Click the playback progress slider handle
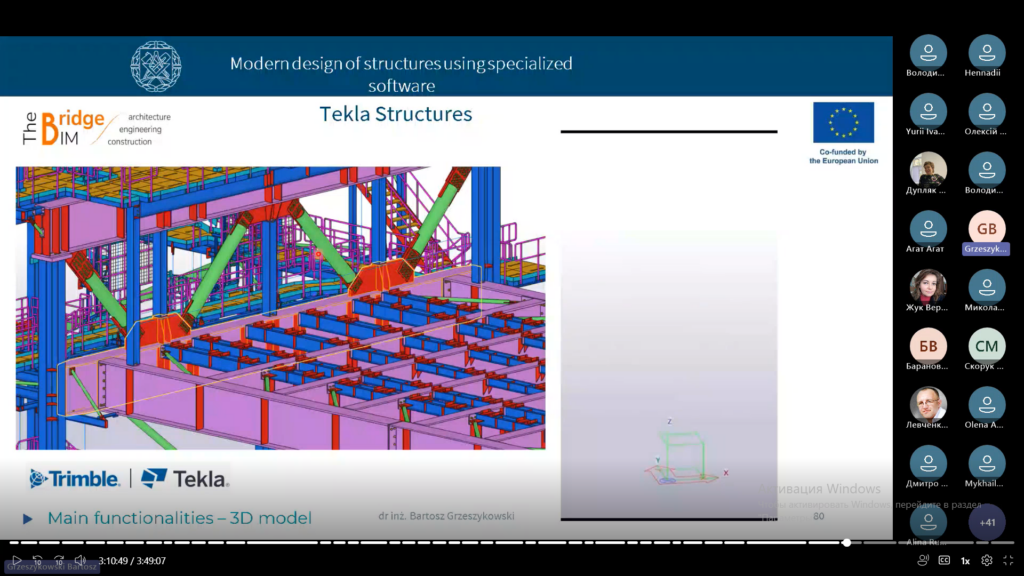Image resolution: width=1024 pixels, height=576 pixels. (x=847, y=542)
